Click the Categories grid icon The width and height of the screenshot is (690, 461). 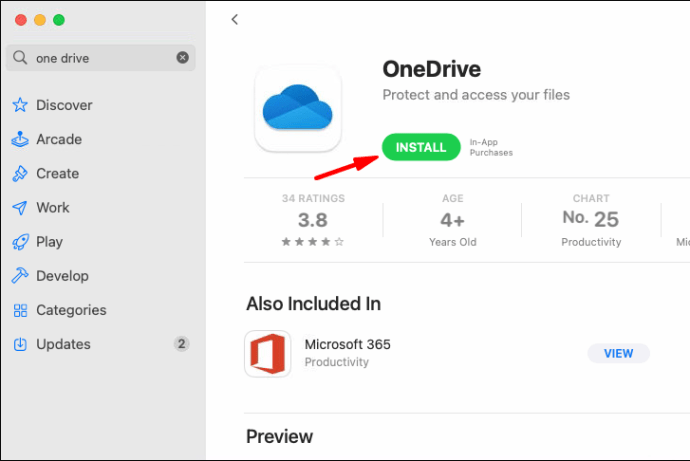[x=20, y=310]
